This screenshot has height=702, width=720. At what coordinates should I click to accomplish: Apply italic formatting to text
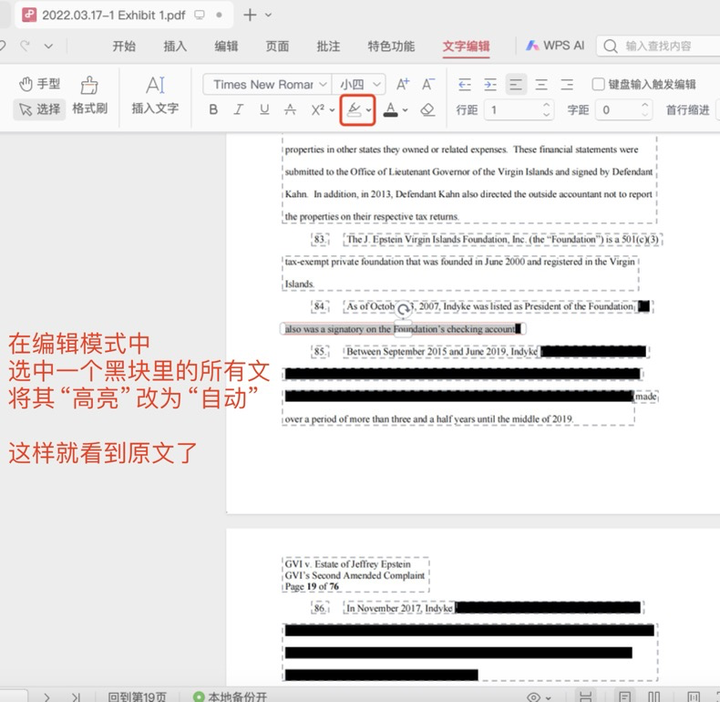pyautogui.click(x=239, y=110)
